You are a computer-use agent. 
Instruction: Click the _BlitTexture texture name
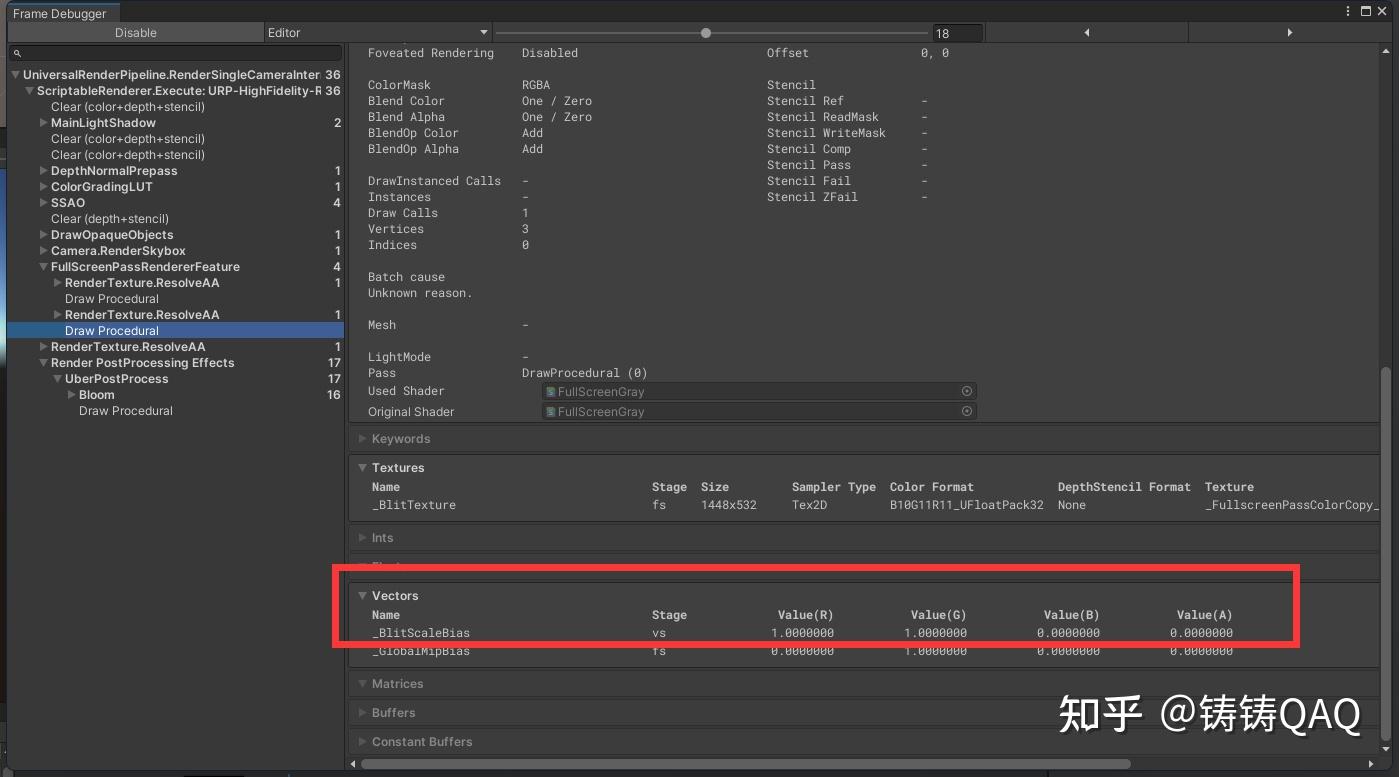414,505
